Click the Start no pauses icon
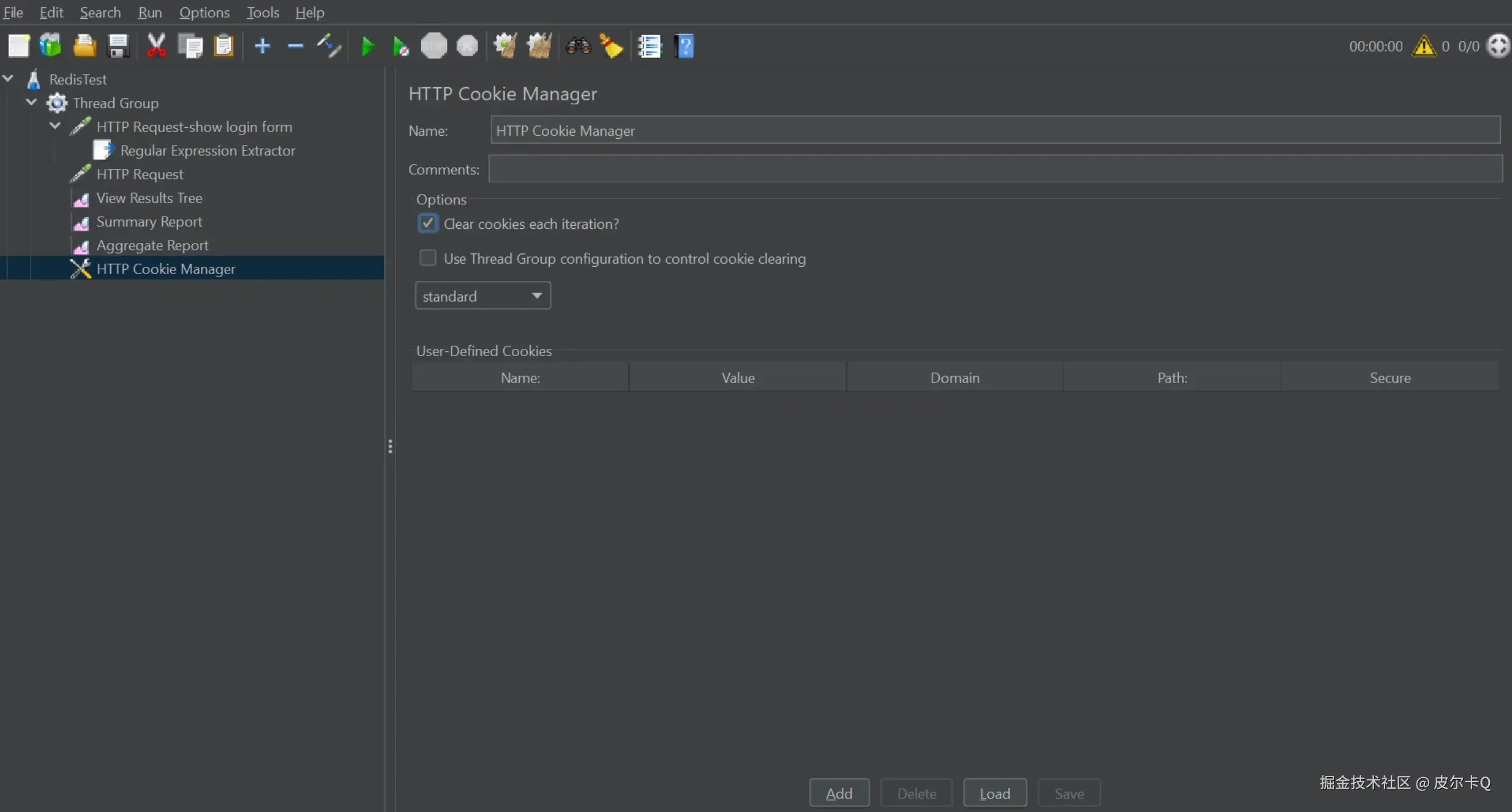This screenshot has height=812, width=1512. click(x=400, y=47)
